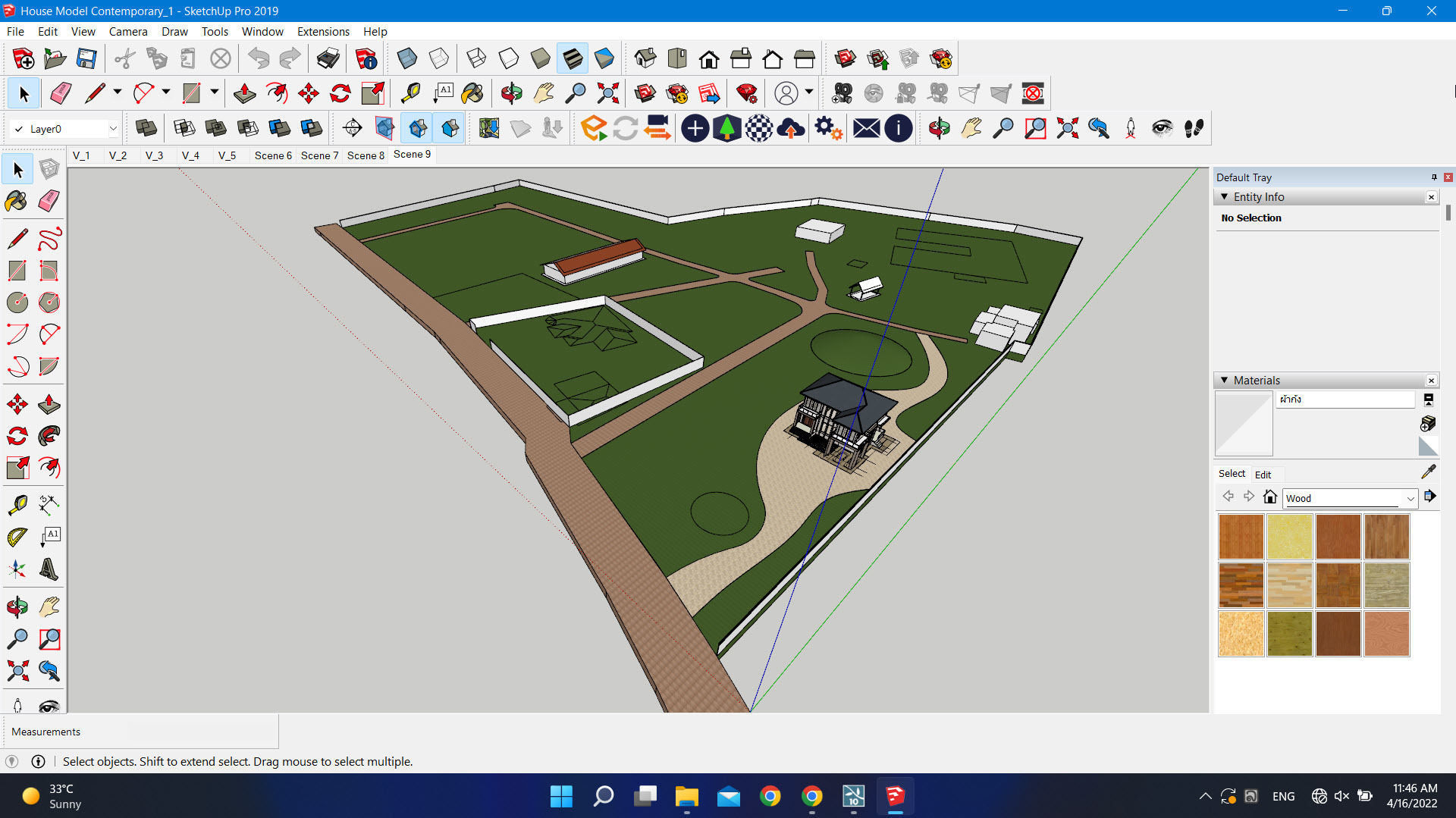Expand the Line tool dropdown arrow
The width and height of the screenshot is (1456, 818).
click(x=117, y=92)
